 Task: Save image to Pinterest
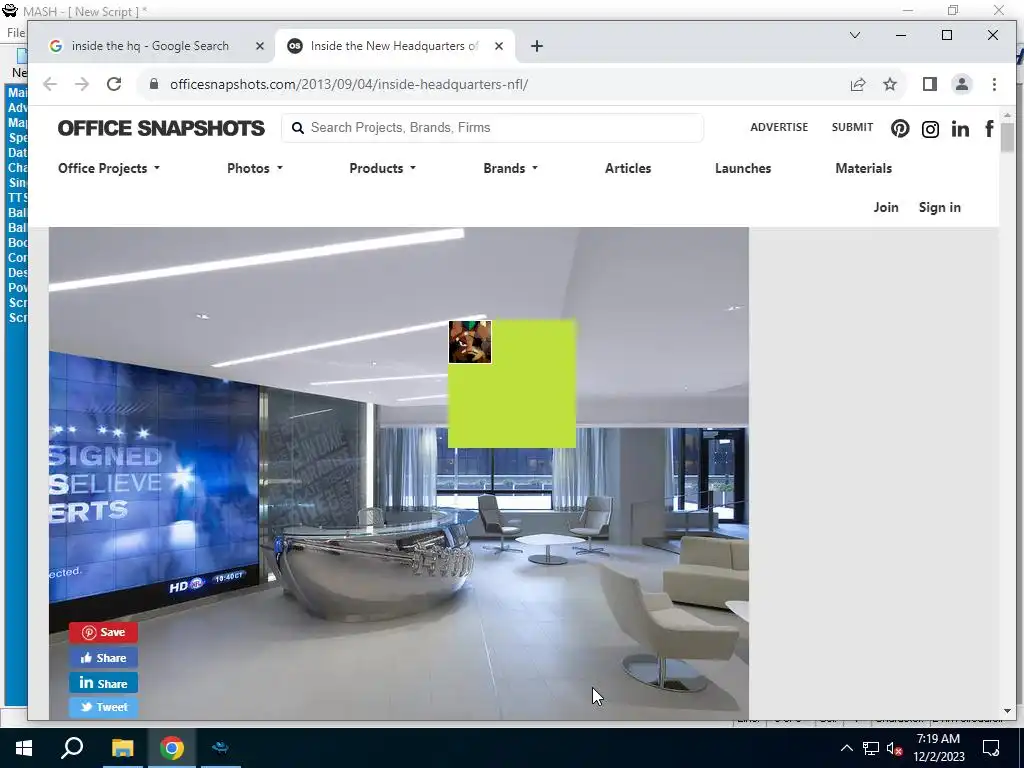[x=103, y=632]
